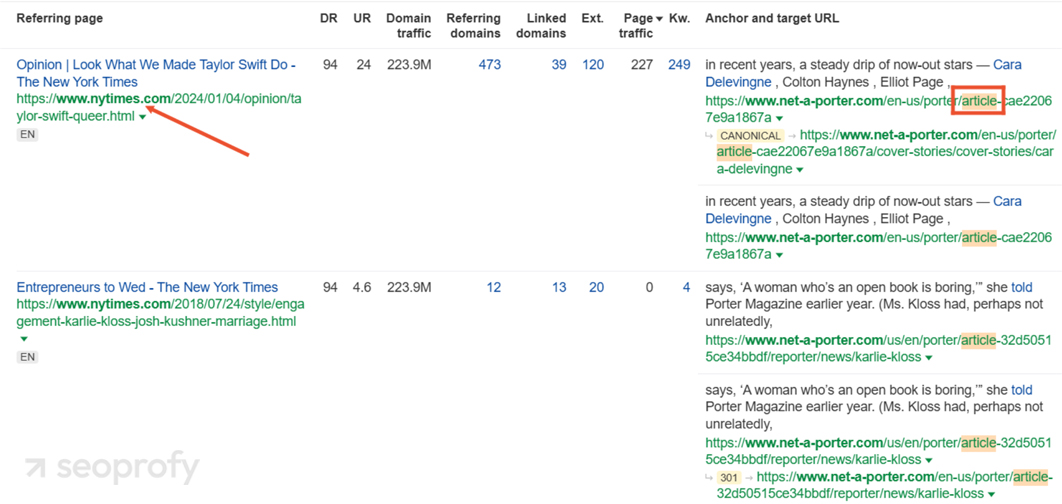Open the 4 keywords value
1062x504 pixels.
686,287
